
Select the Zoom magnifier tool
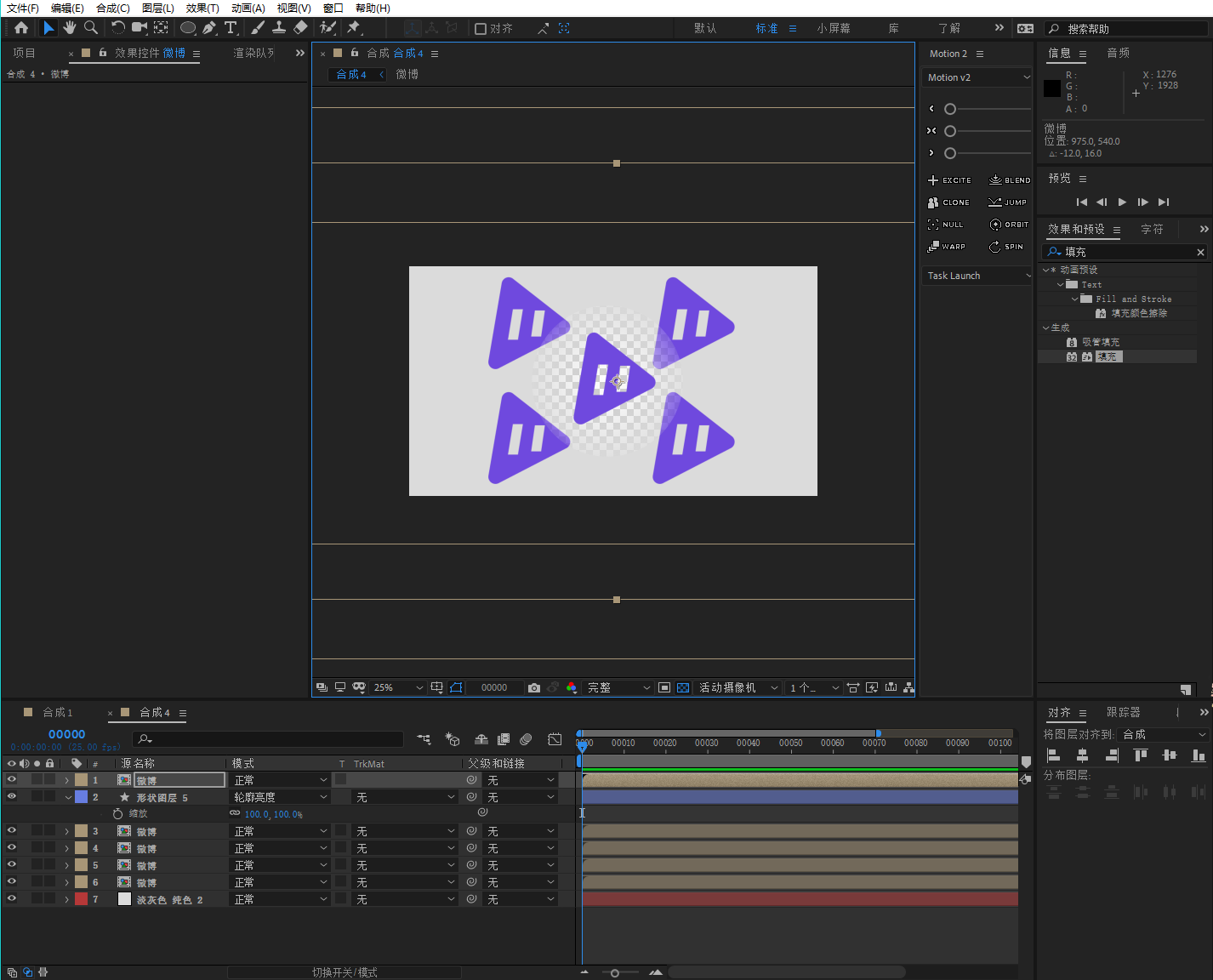click(x=91, y=28)
